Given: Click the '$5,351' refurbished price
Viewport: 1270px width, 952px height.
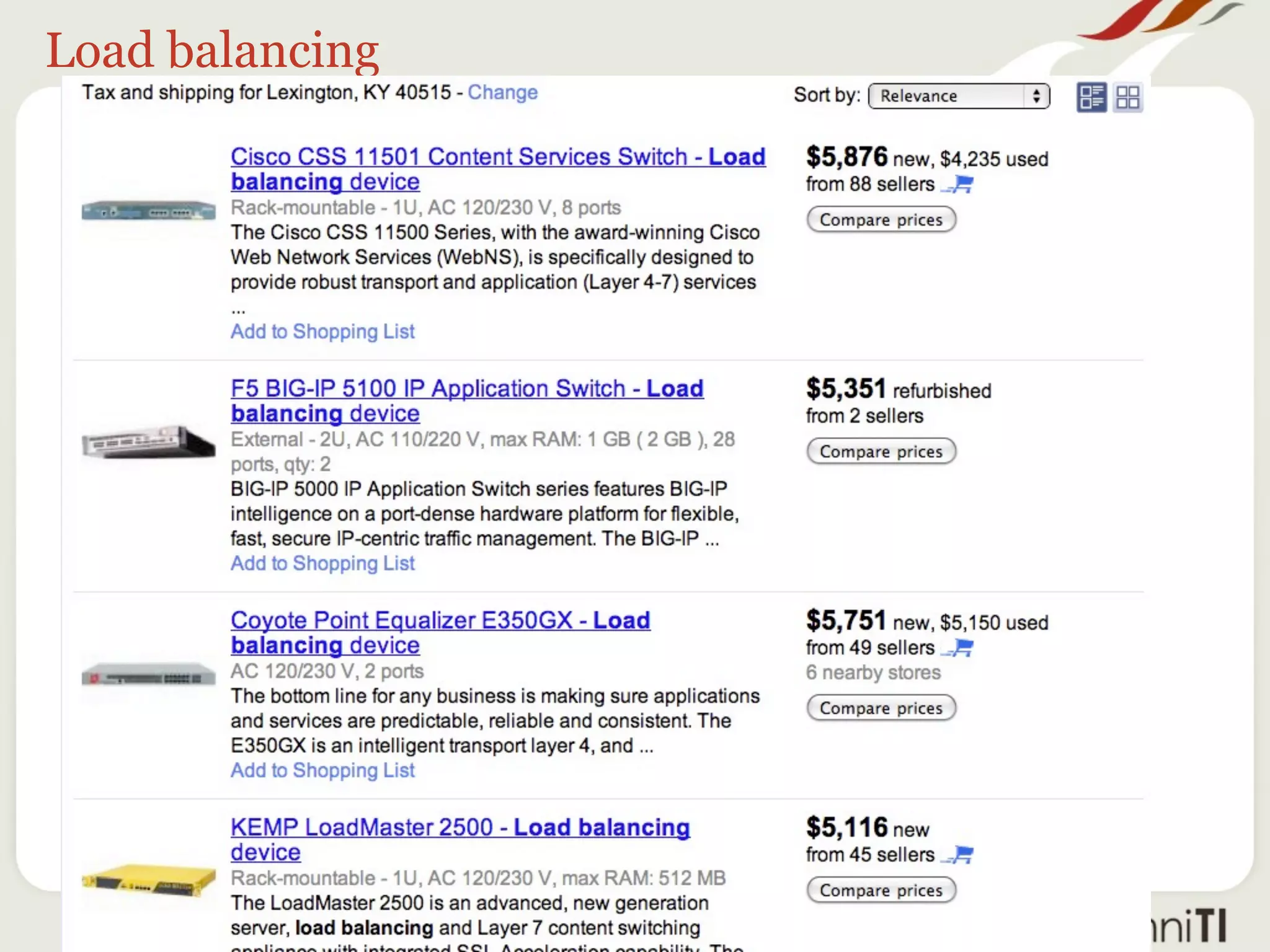Looking at the screenshot, I should point(846,389).
